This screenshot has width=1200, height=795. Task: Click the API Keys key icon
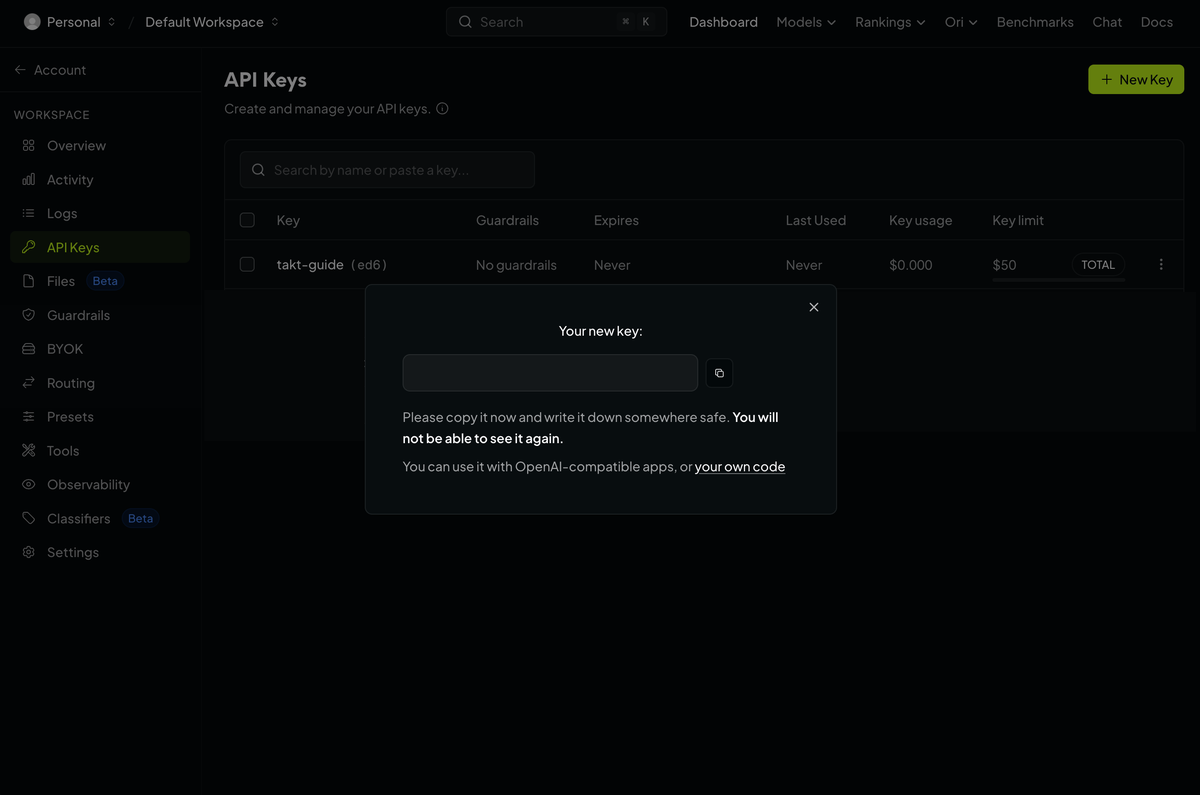[x=29, y=247]
